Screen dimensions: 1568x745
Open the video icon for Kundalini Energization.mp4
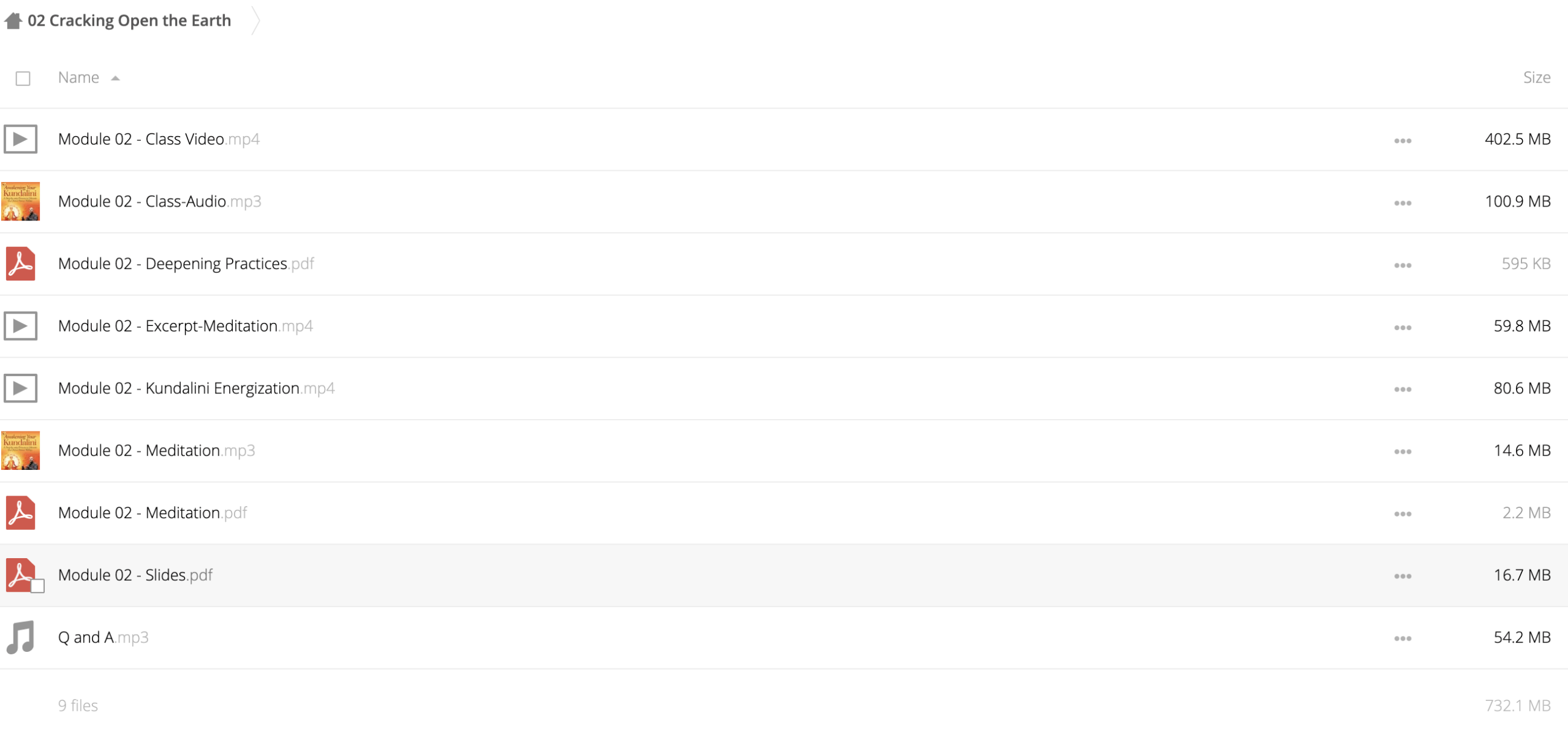coord(20,388)
